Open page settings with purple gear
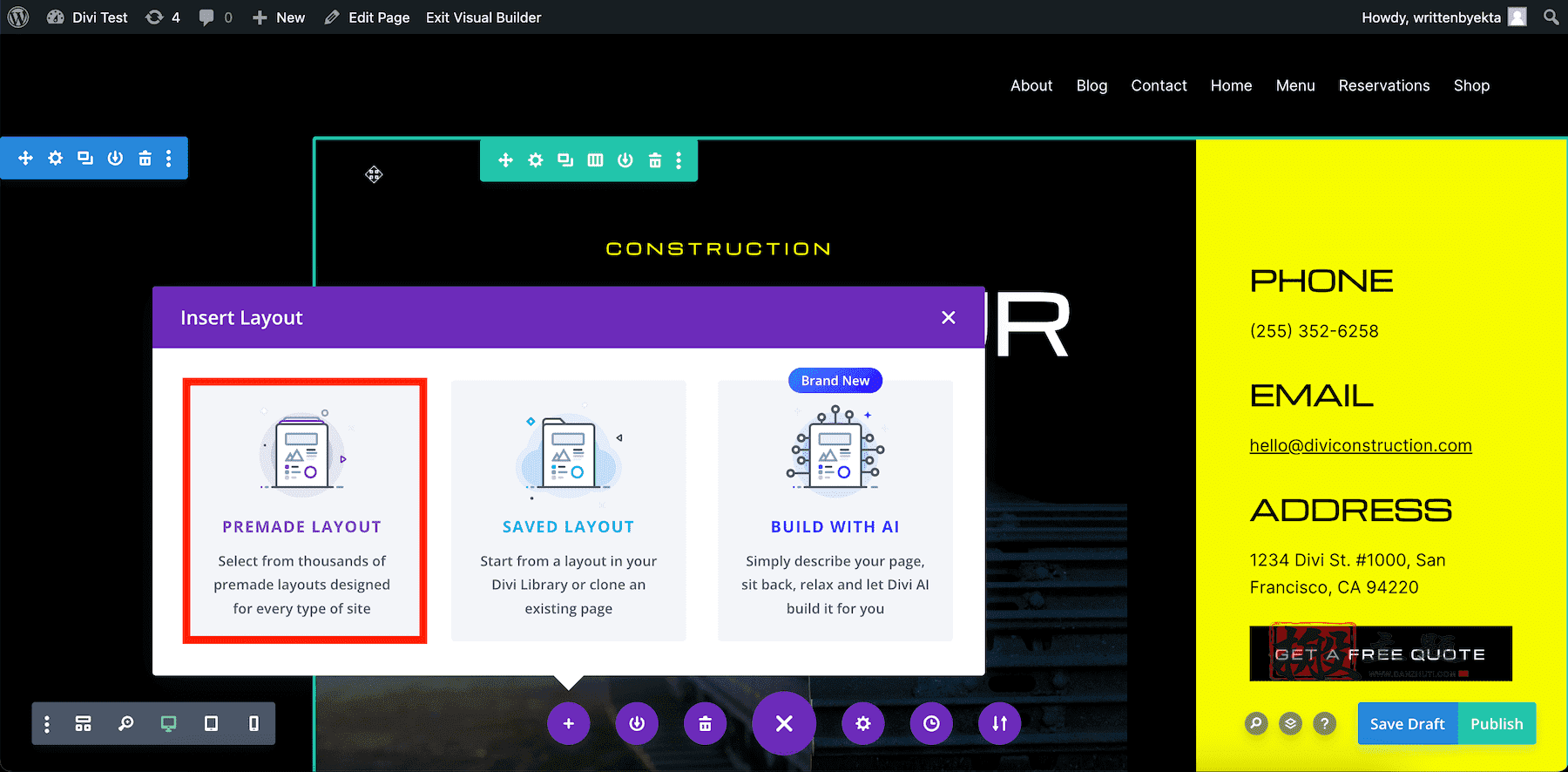 coord(863,724)
